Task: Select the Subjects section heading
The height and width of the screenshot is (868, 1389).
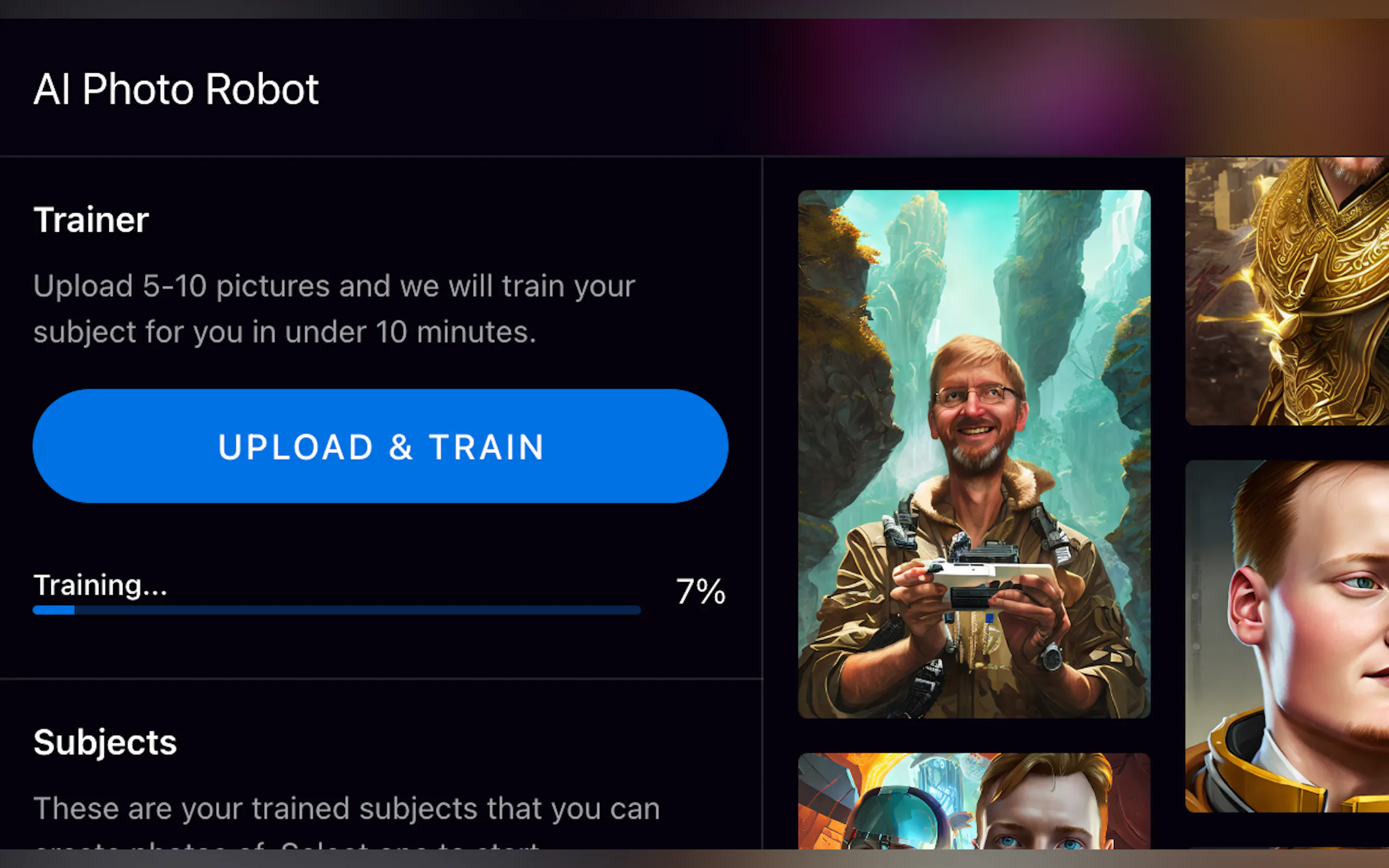Action: (x=105, y=742)
